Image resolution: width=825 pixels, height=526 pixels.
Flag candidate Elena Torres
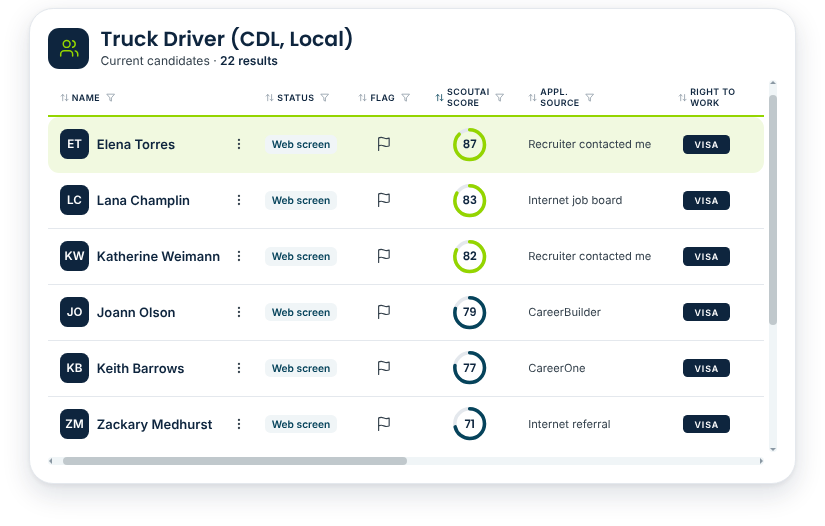click(x=384, y=144)
